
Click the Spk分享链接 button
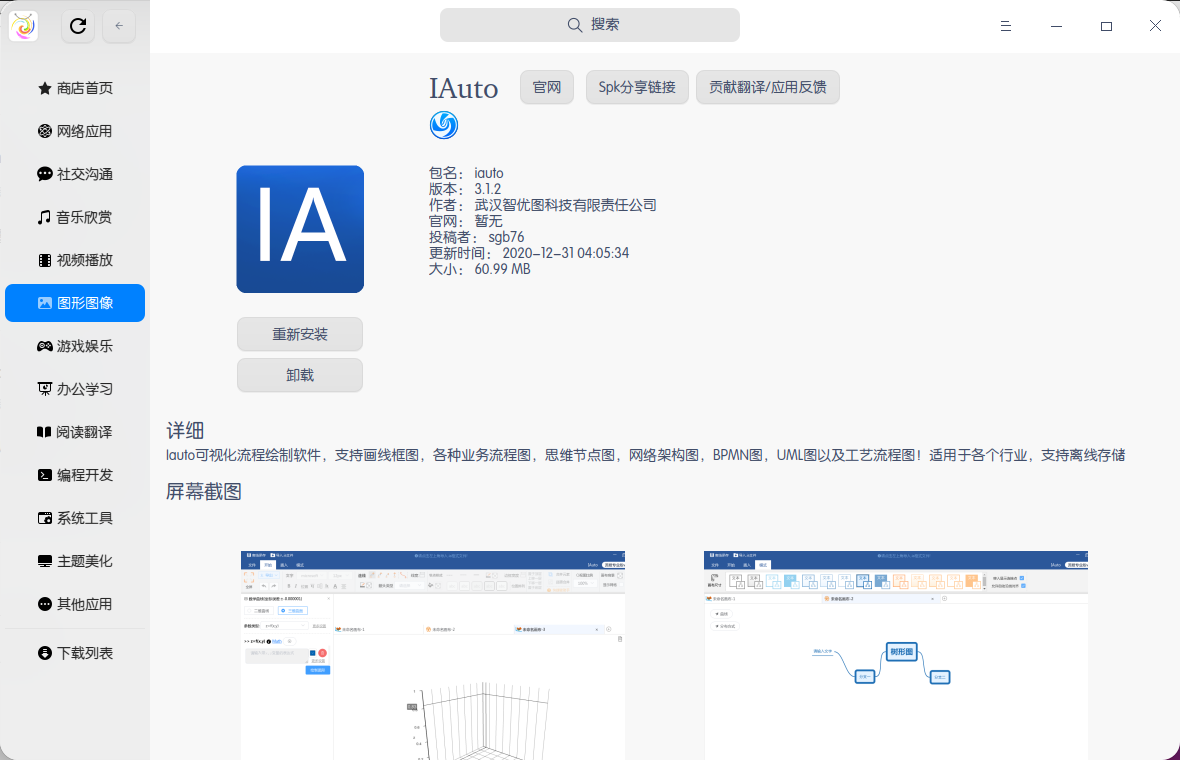[x=637, y=87]
